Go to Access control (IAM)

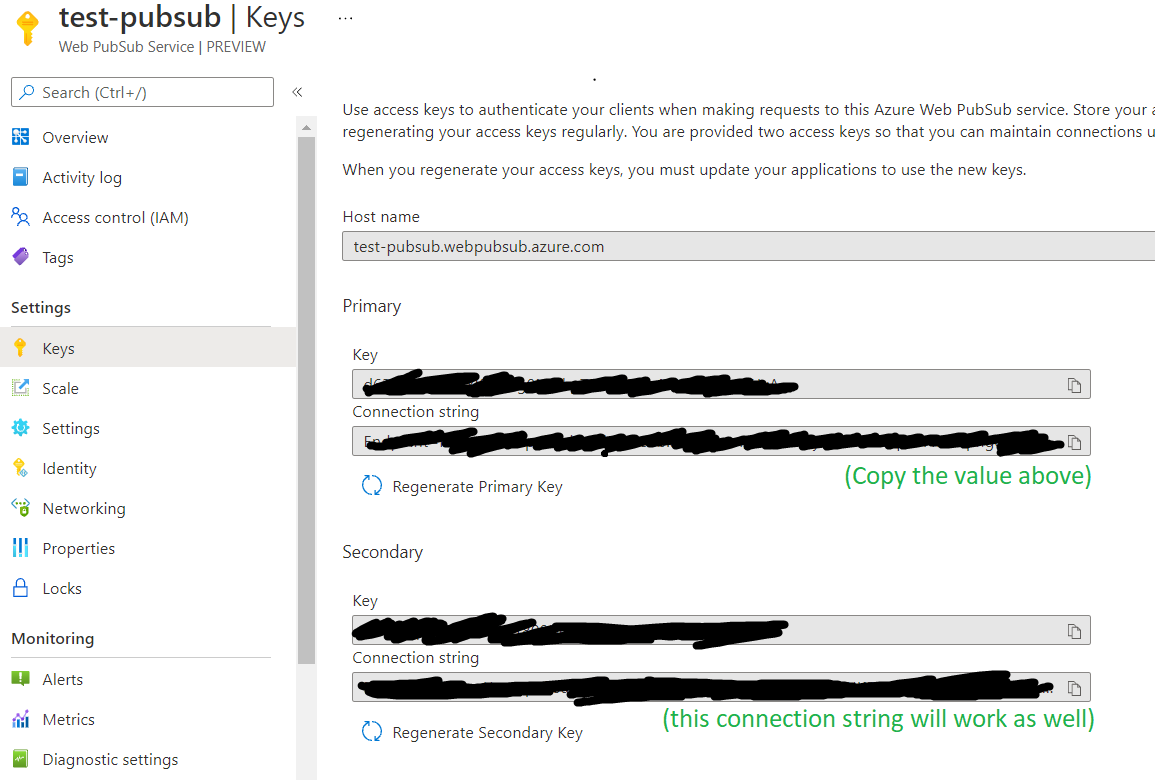tap(115, 218)
